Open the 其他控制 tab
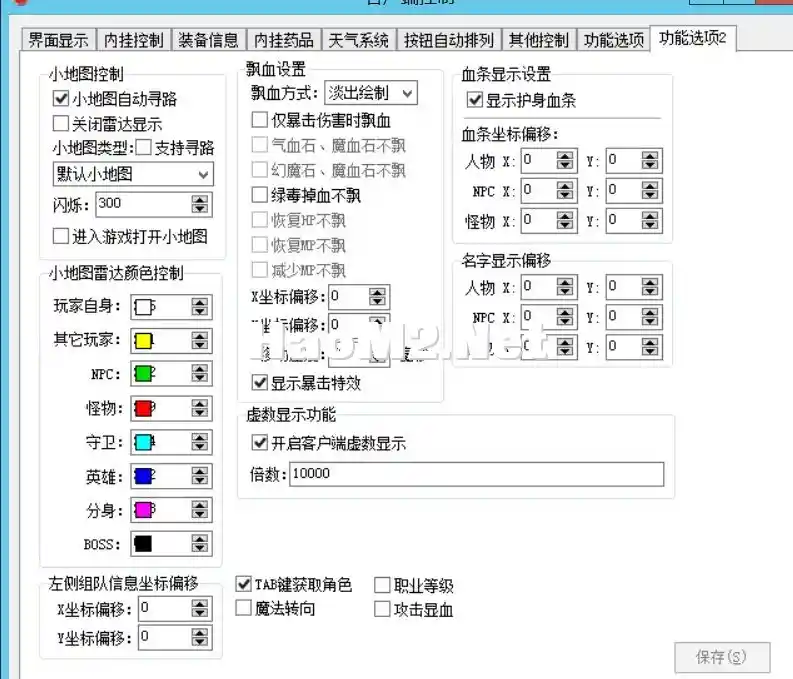Screen dimensions: 793x679 pyautogui.click(x=539, y=40)
